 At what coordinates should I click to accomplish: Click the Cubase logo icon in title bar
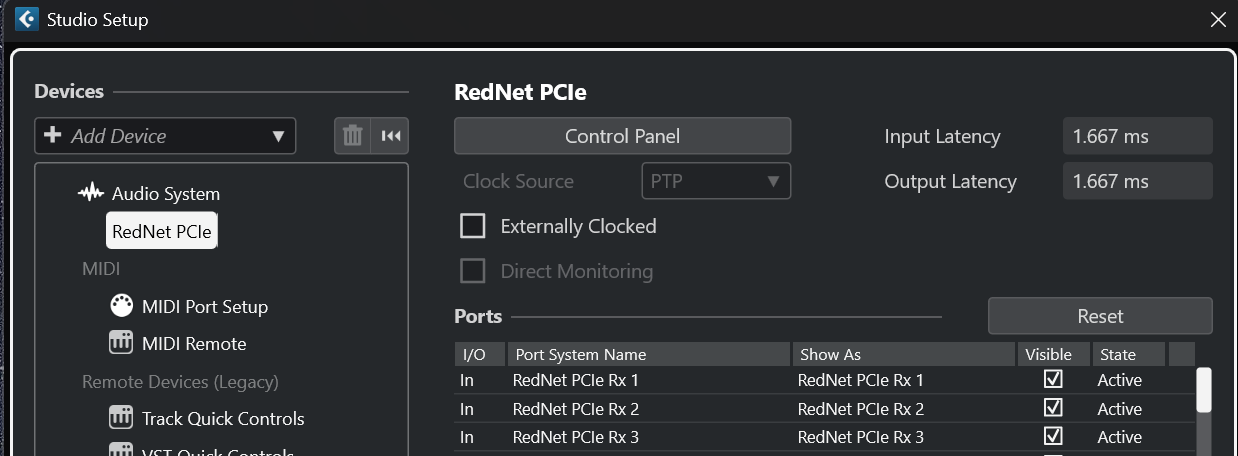coord(27,19)
